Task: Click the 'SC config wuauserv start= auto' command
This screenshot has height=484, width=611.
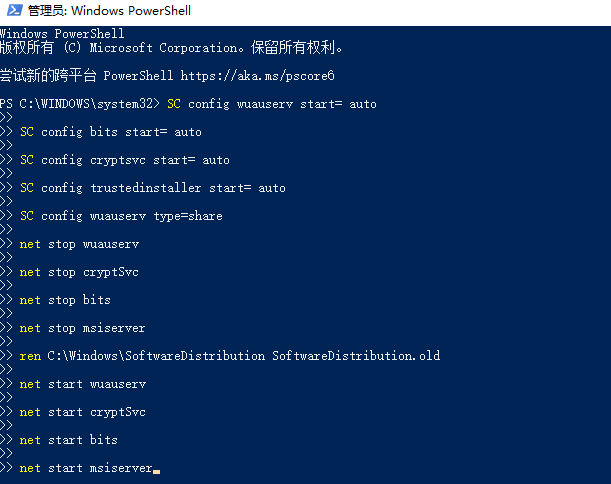Action: 271,104
